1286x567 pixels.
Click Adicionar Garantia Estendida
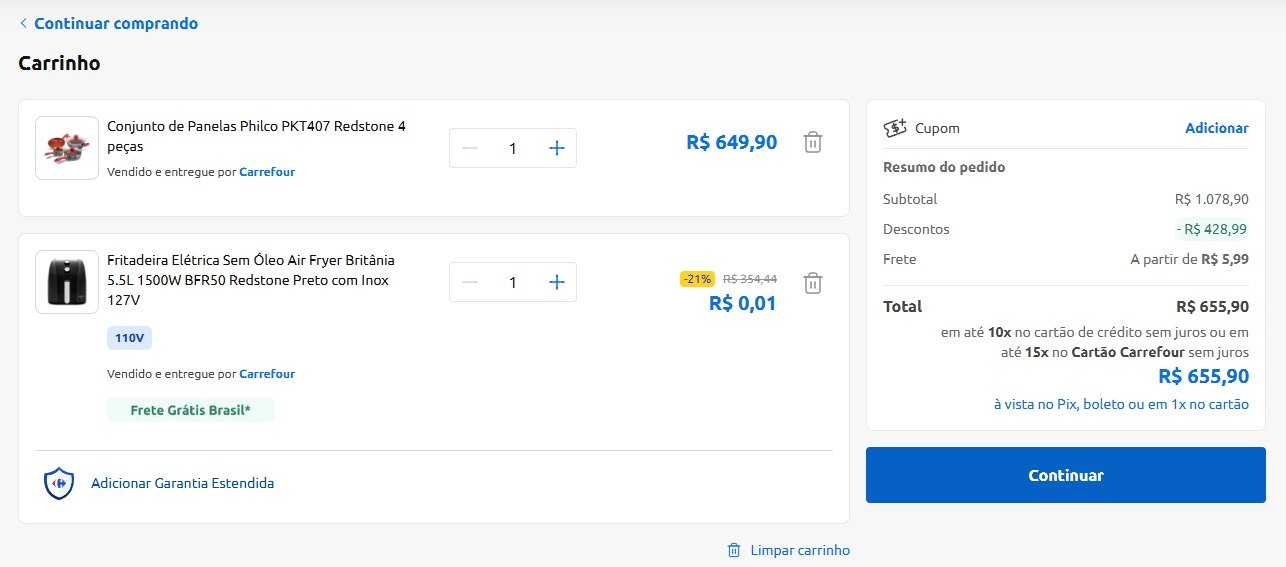[182, 483]
